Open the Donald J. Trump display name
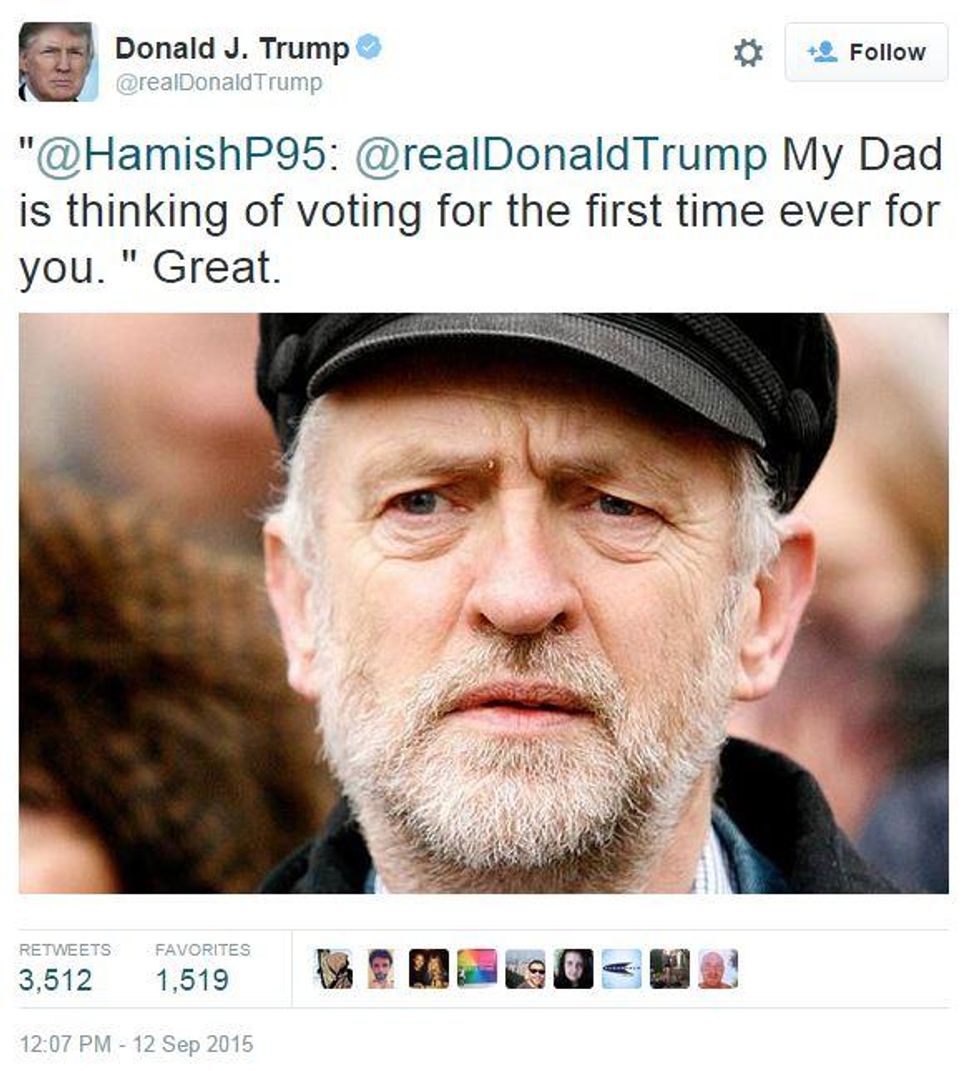Viewport: 980px width, 1071px height. tap(232, 48)
